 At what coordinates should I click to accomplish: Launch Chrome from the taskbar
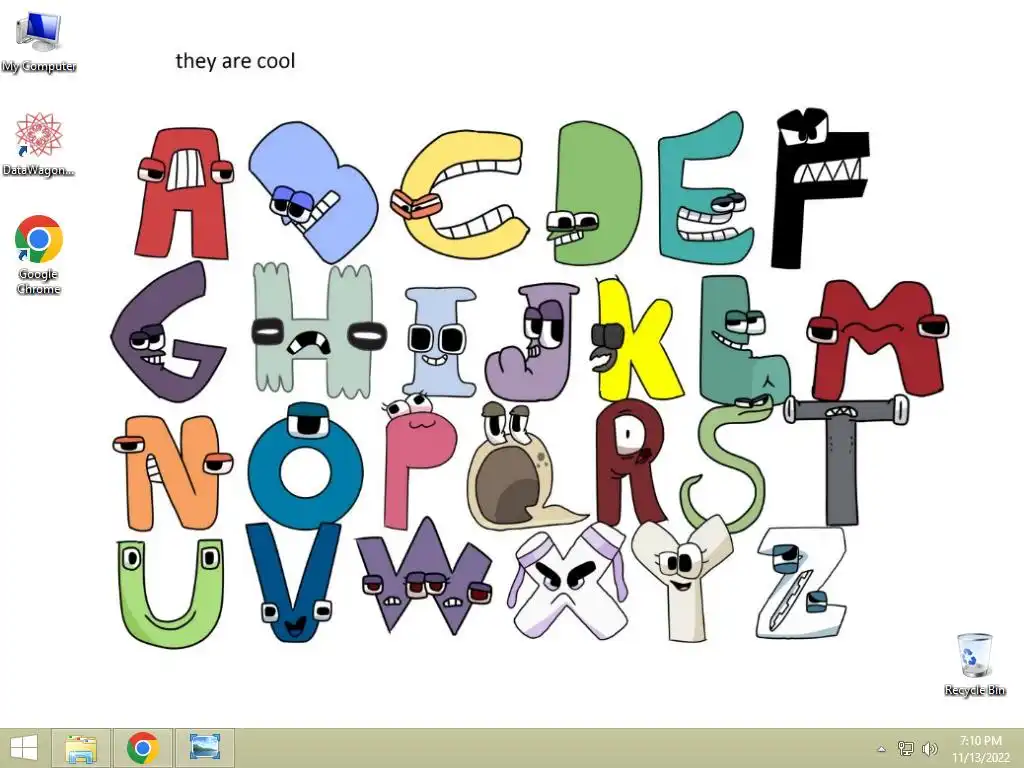click(x=142, y=748)
